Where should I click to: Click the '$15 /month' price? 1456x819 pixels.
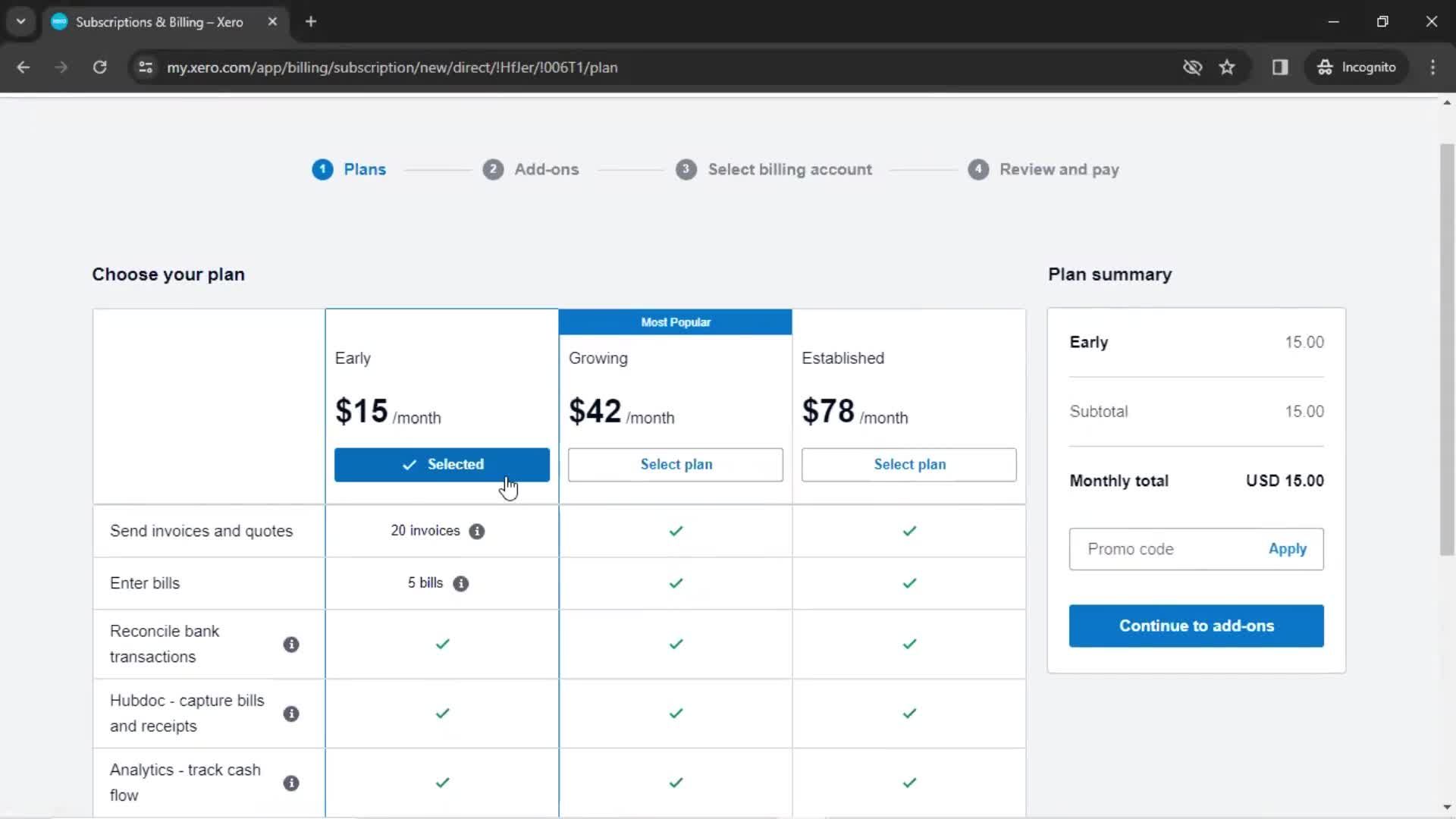pos(388,412)
